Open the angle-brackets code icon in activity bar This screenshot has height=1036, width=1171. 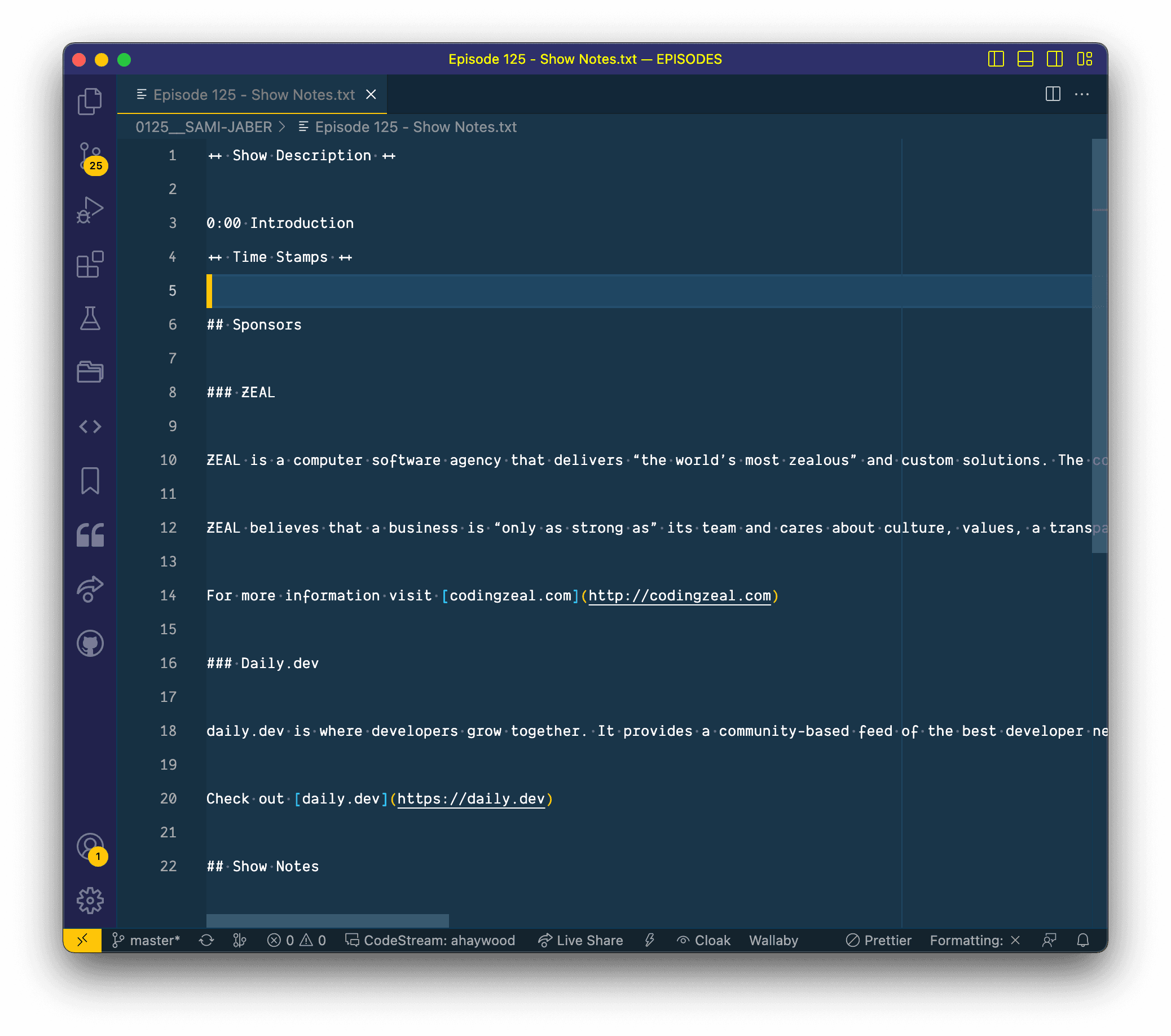pos(90,427)
